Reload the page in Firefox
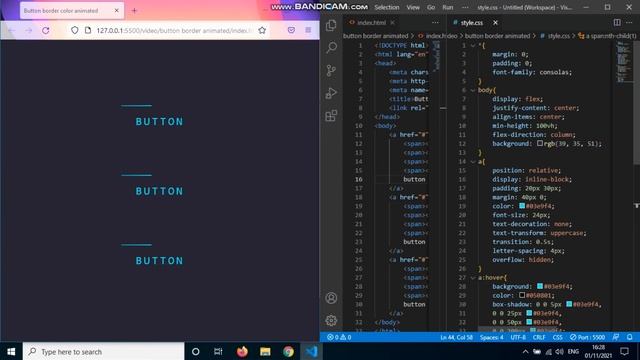This screenshot has height=360, width=640. [46, 30]
